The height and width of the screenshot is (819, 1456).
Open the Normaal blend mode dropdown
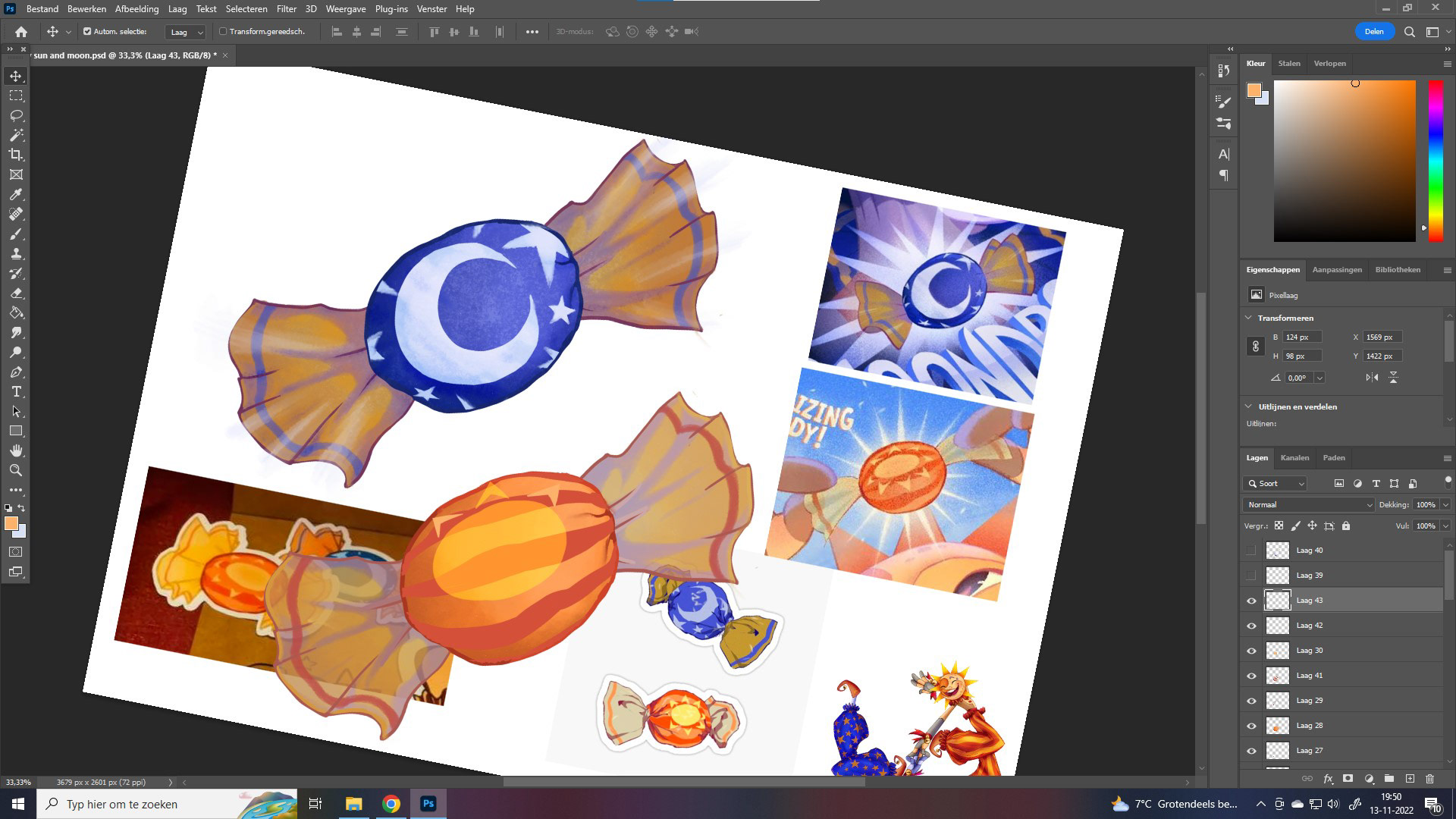tap(1309, 505)
